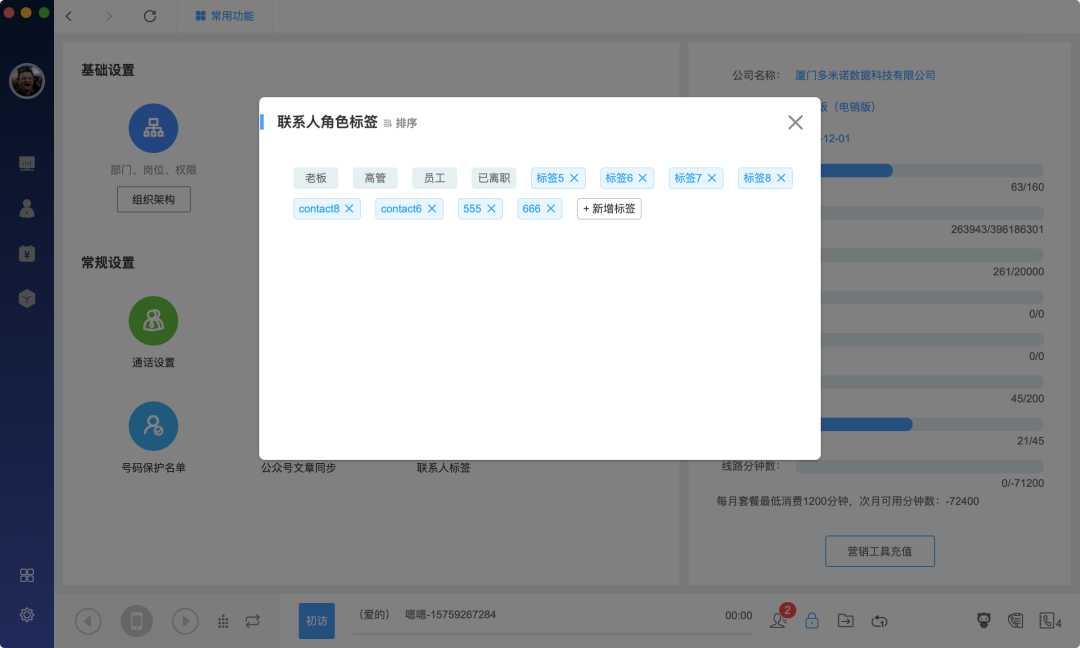Play previous call in bottom bar

click(x=88, y=621)
